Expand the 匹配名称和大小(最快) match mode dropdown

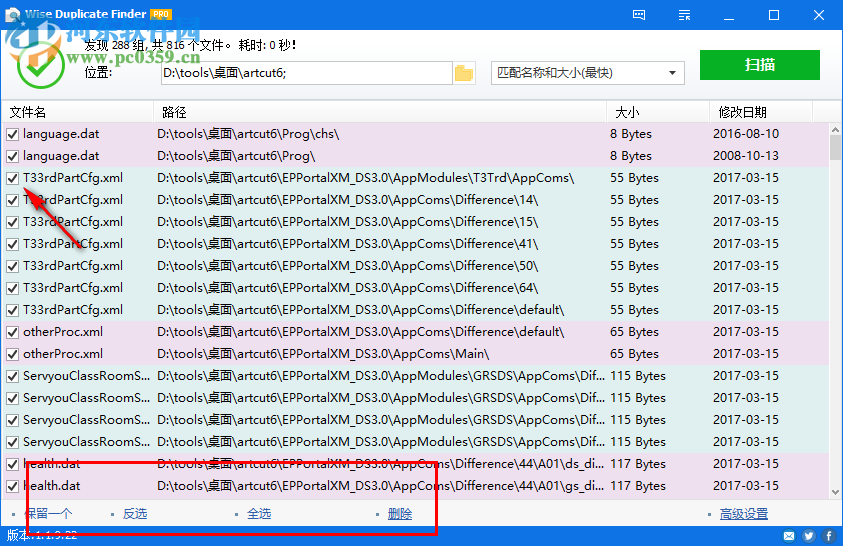(x=587, y=73)
